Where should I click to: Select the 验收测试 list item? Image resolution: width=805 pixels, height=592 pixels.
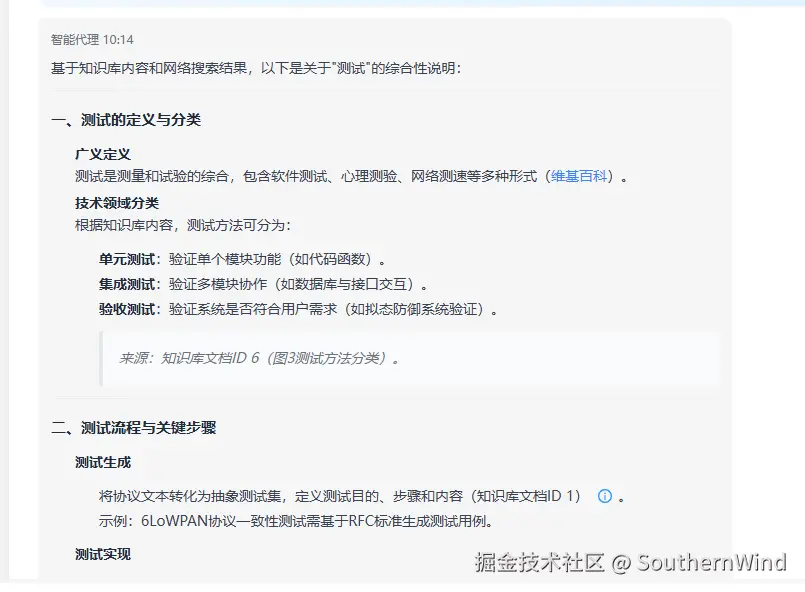[298, 309]
